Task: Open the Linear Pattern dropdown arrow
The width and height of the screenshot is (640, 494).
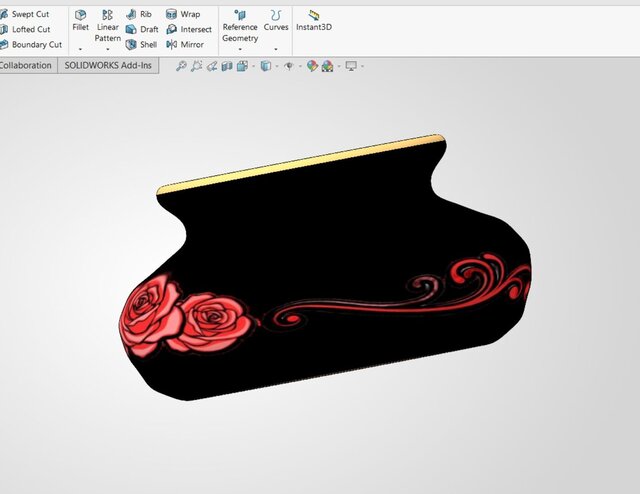Action: [107, 49]
